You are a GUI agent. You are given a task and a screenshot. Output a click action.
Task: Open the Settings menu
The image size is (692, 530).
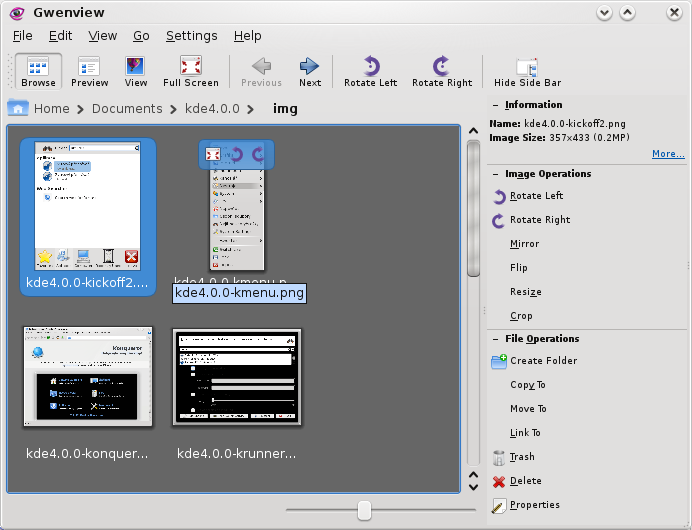click(192, 36)
